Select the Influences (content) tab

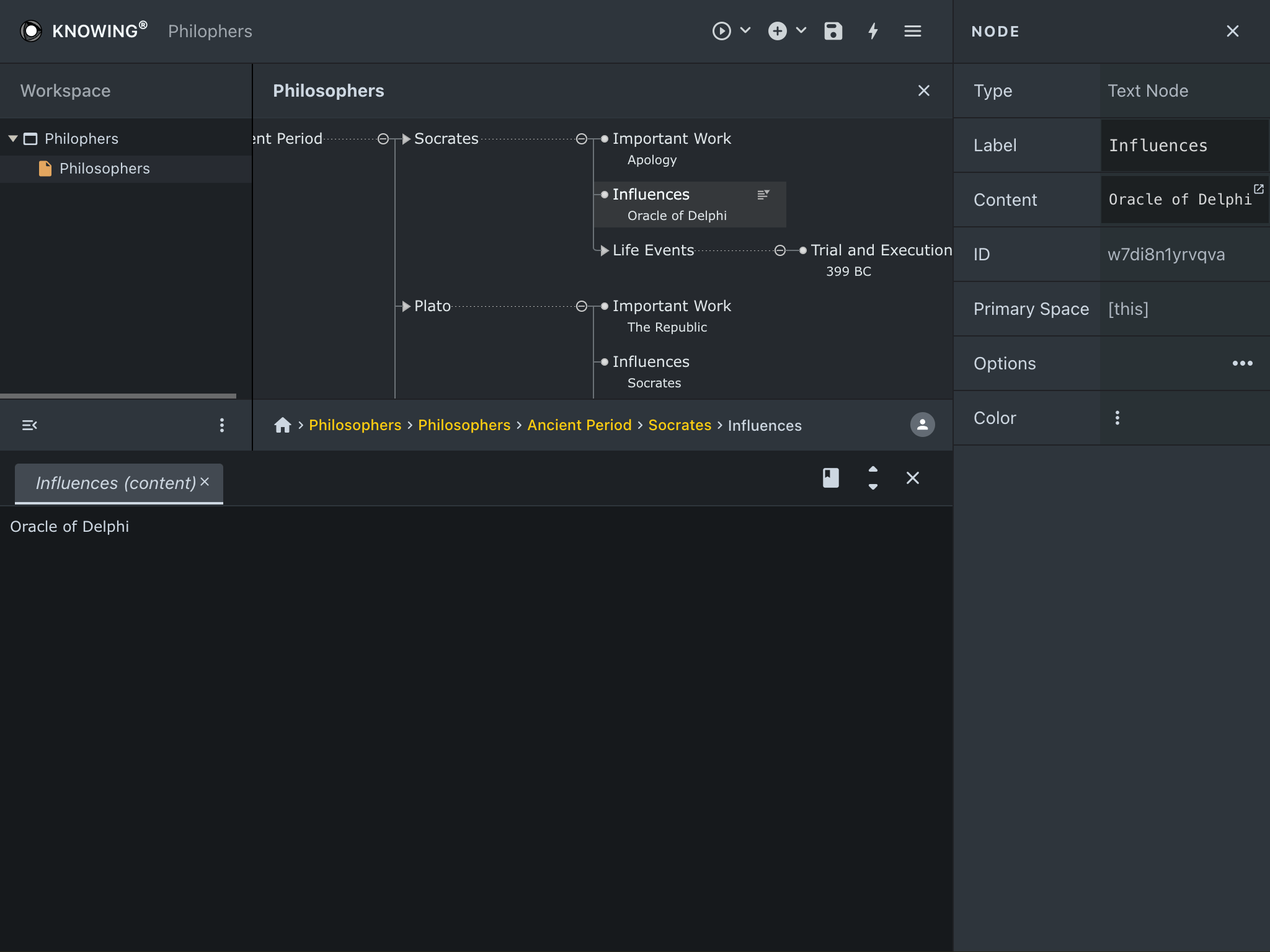tap(115, 483)
